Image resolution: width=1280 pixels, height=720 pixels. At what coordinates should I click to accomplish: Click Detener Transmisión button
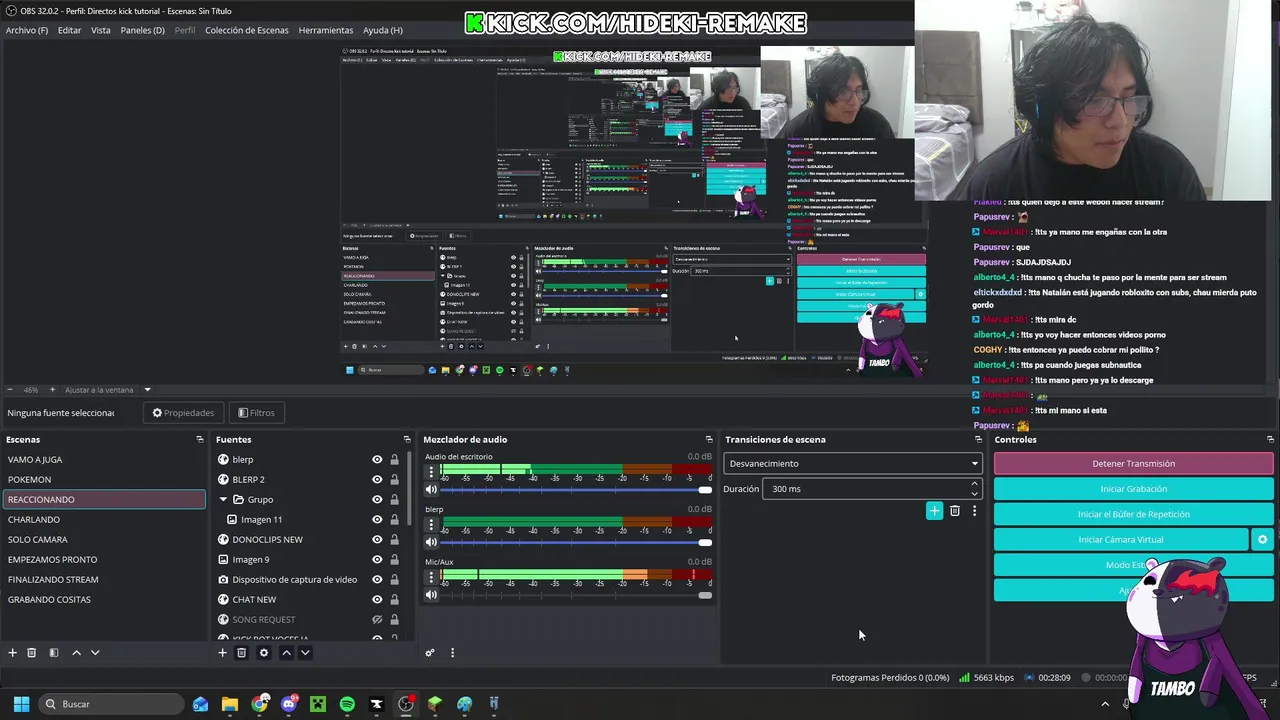click(x=1133, y=463)
